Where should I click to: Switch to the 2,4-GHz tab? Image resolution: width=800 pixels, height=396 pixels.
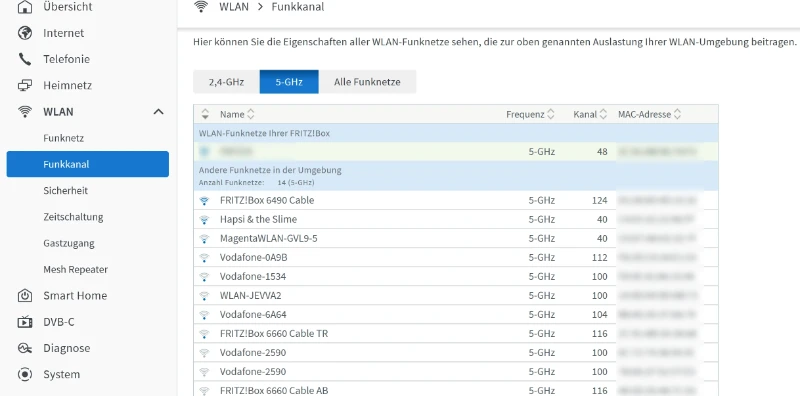coord(227,82)
